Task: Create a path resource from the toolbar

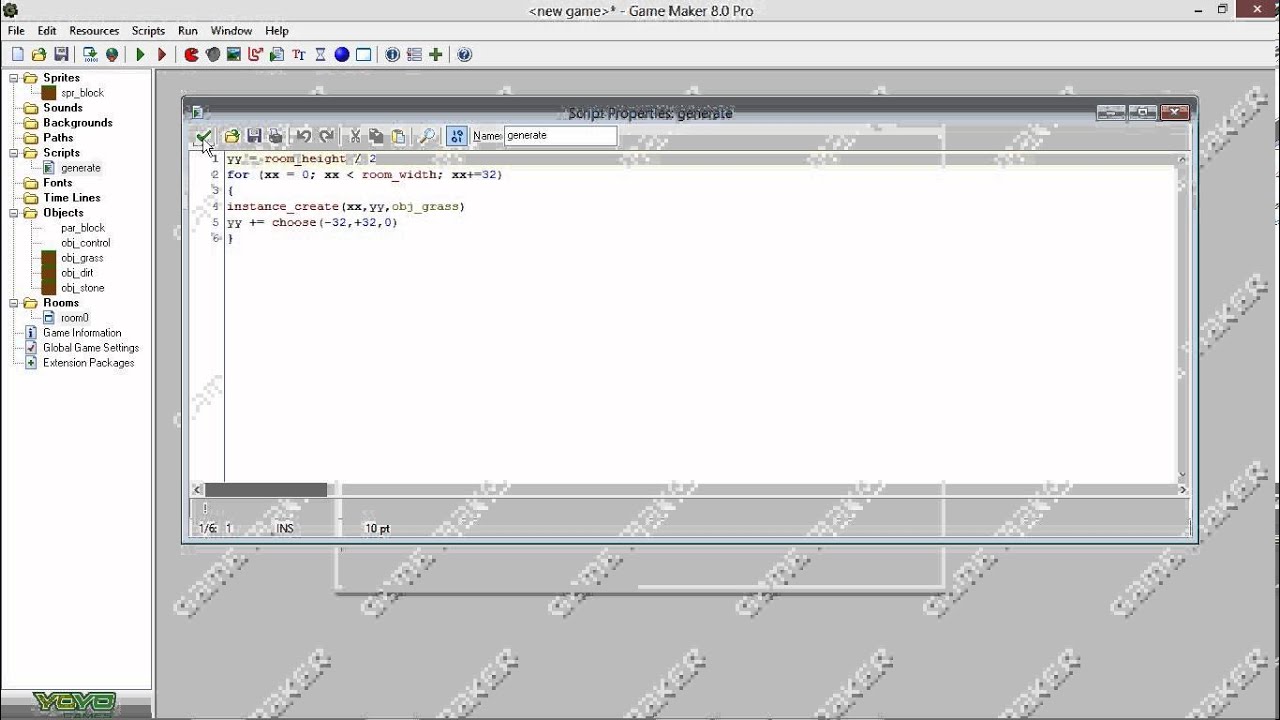Action: (256, 55)
